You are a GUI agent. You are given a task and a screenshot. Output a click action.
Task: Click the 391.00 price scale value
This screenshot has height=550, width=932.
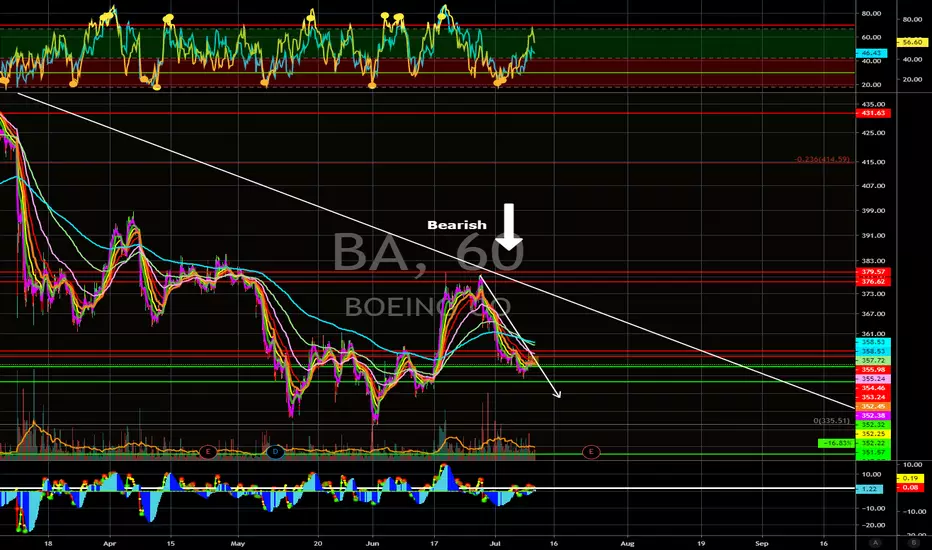[873, 235]
